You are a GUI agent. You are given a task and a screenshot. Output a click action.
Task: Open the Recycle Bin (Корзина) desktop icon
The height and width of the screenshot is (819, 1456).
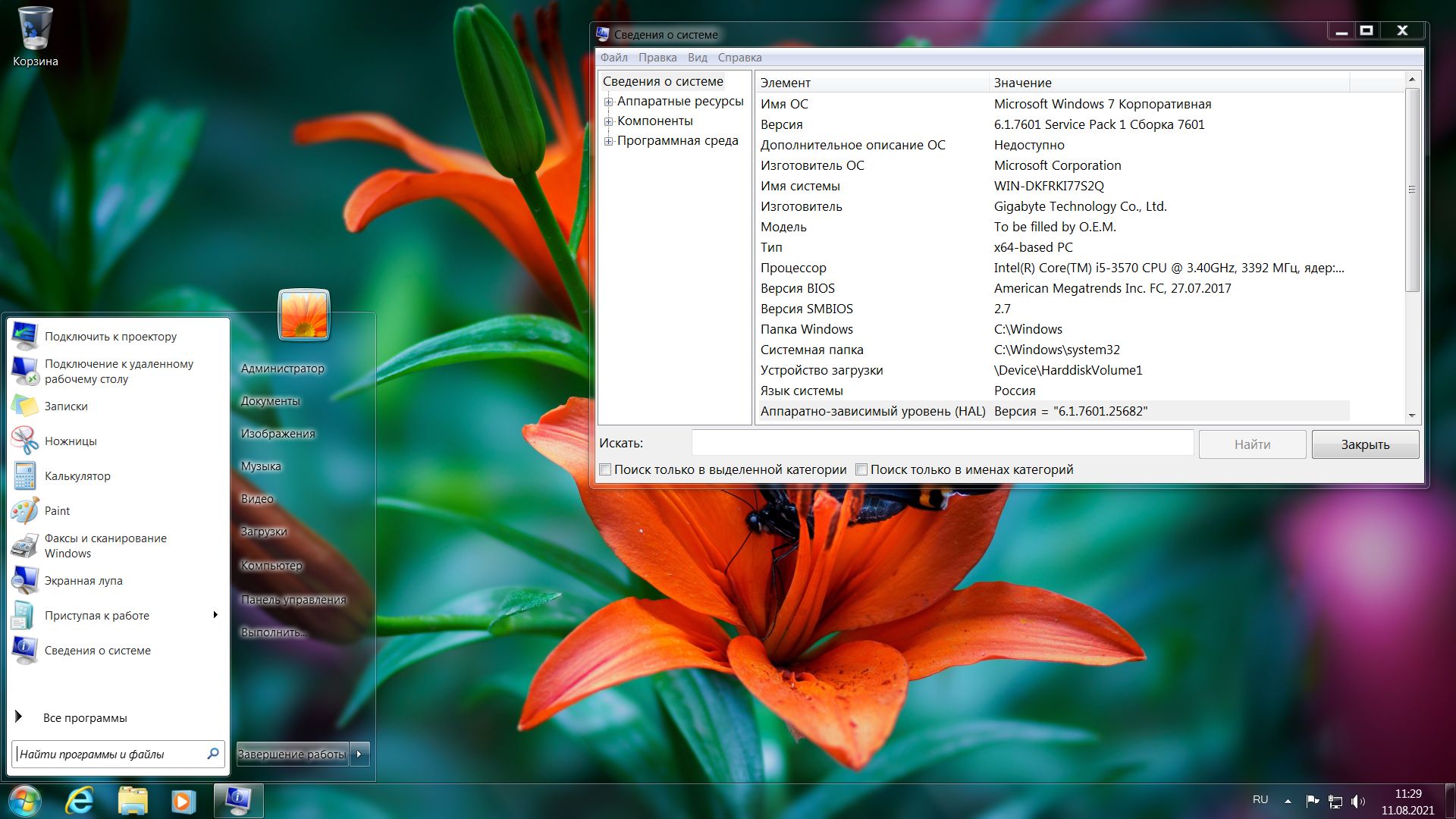(x=35, y=30)
